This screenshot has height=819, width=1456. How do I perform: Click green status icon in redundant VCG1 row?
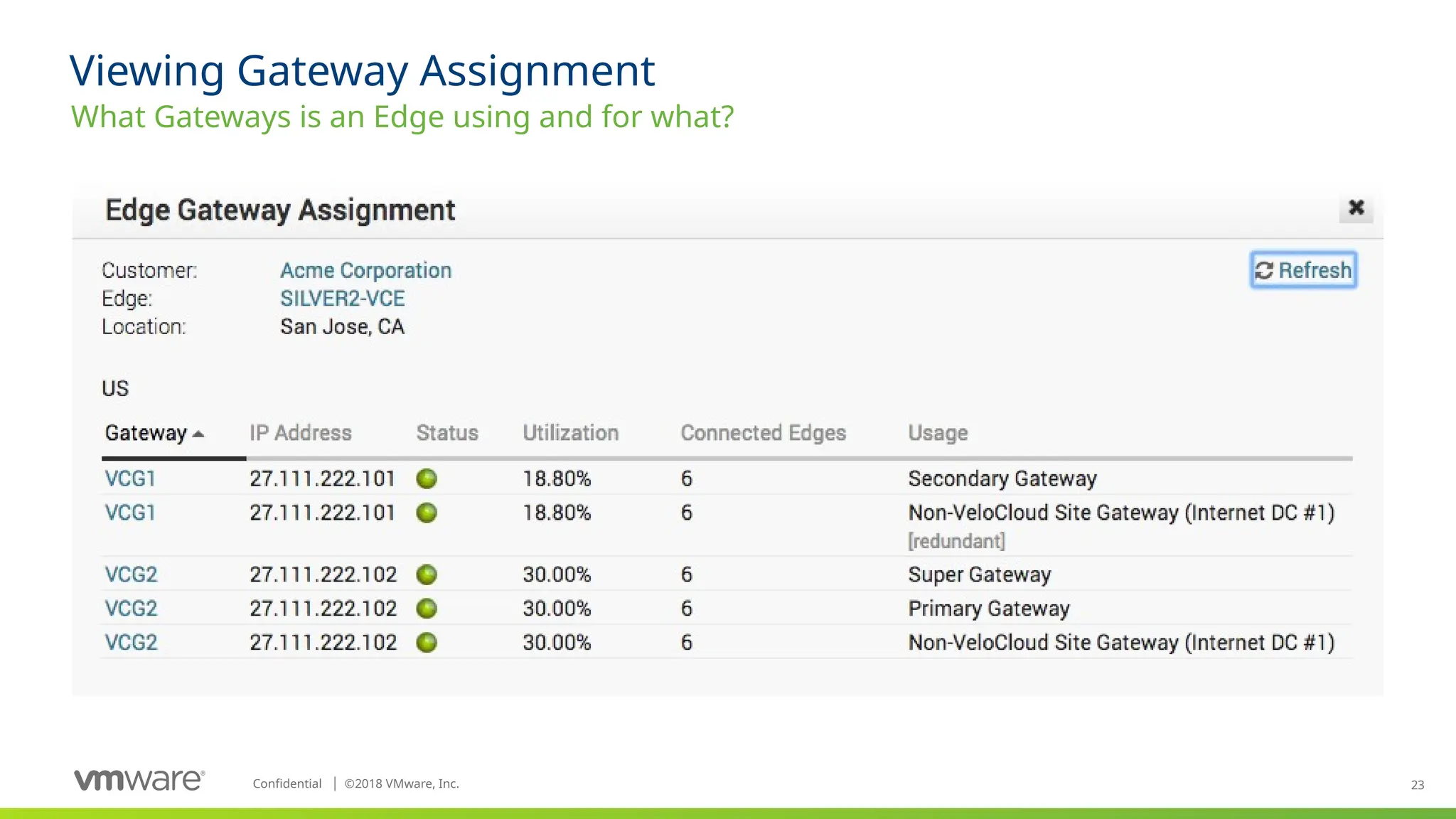point(427,513)
